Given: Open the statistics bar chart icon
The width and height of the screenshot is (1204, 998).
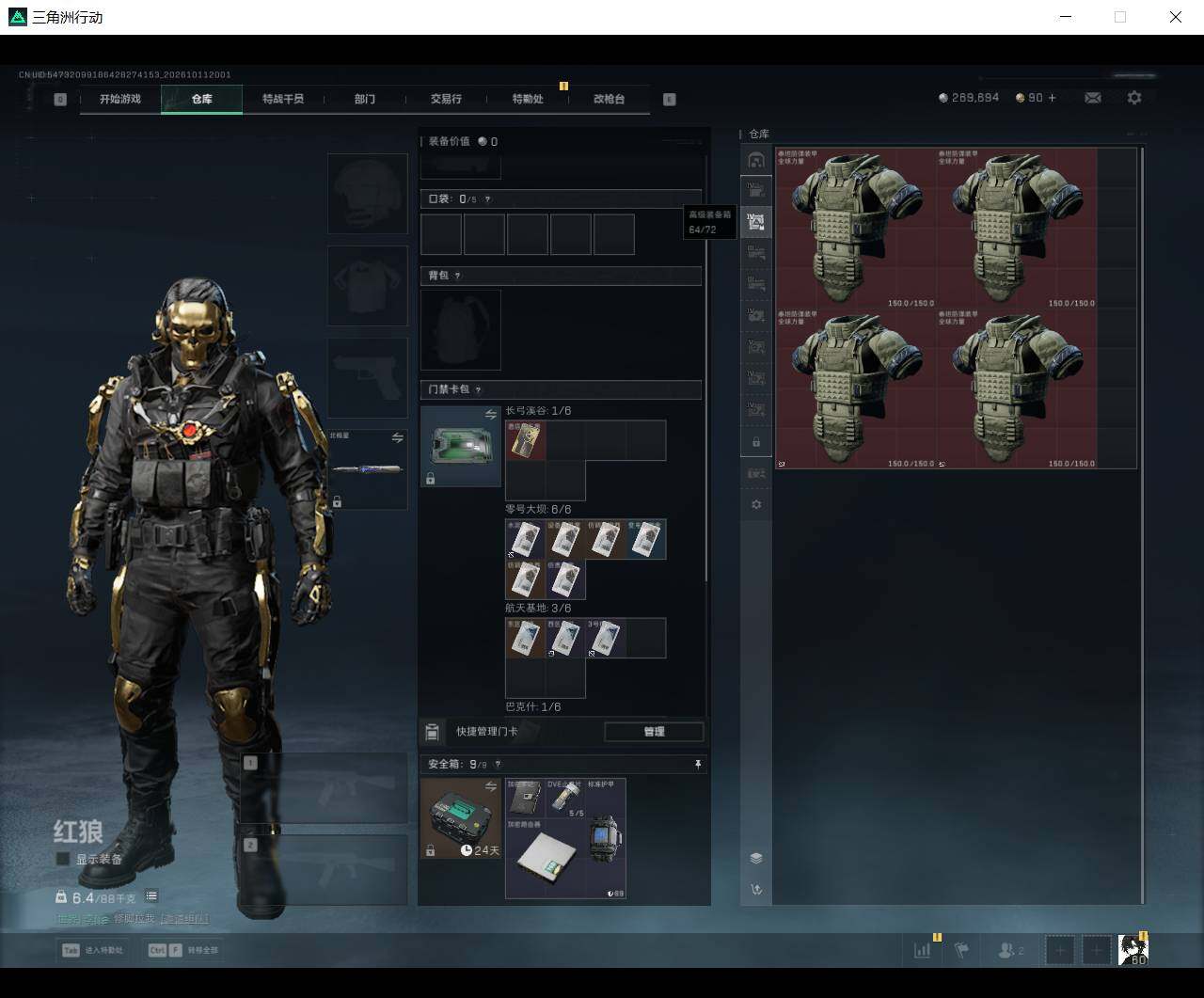Looking at the screenshot, I should tap(922, 950).
